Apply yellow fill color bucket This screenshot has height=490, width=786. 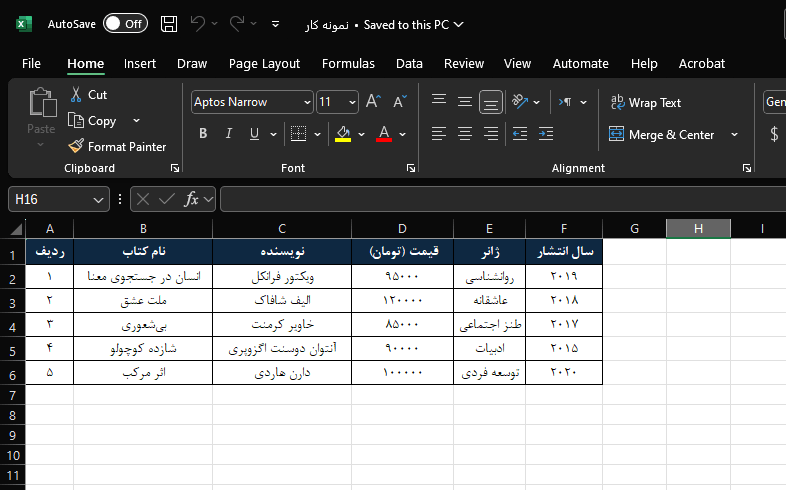point(343,134)
